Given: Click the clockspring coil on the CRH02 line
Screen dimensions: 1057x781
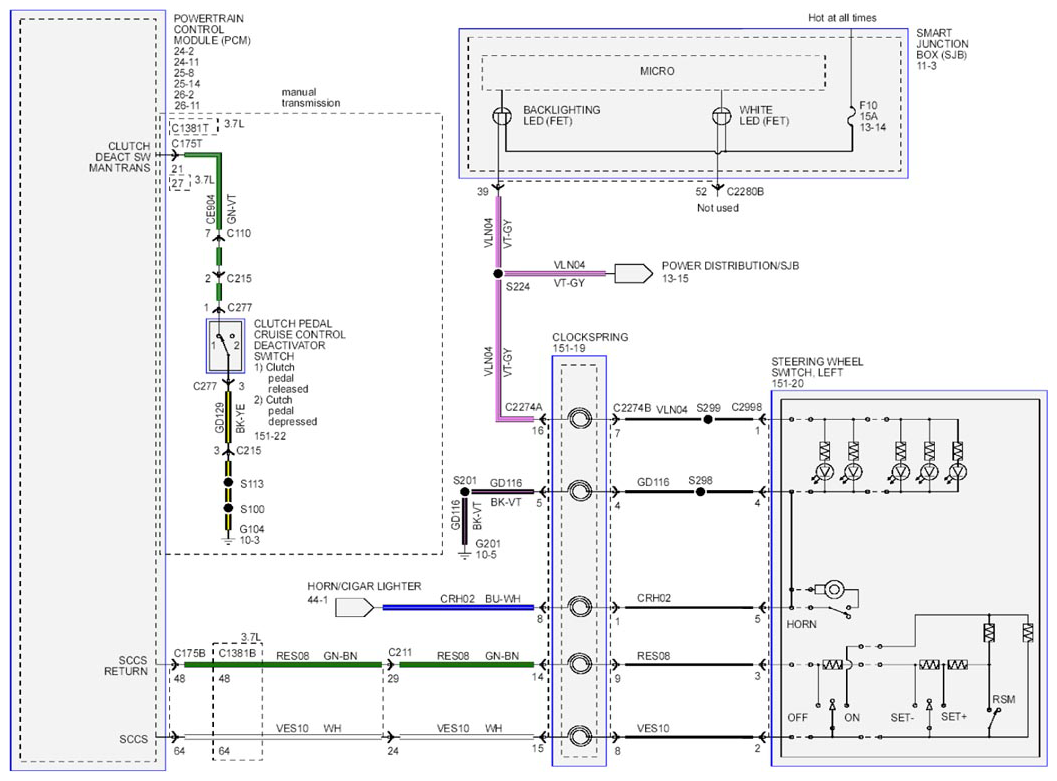Looking at the screenshot, I should coord(580,606).
